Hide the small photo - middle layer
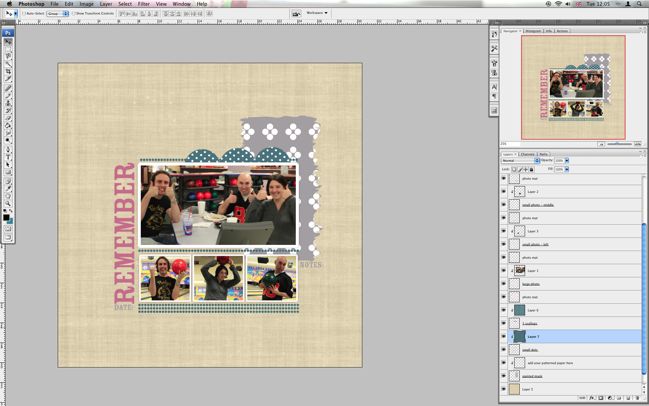Image resolution: width=649 pixels, height=406 pixels. click(x=504, y=205)
